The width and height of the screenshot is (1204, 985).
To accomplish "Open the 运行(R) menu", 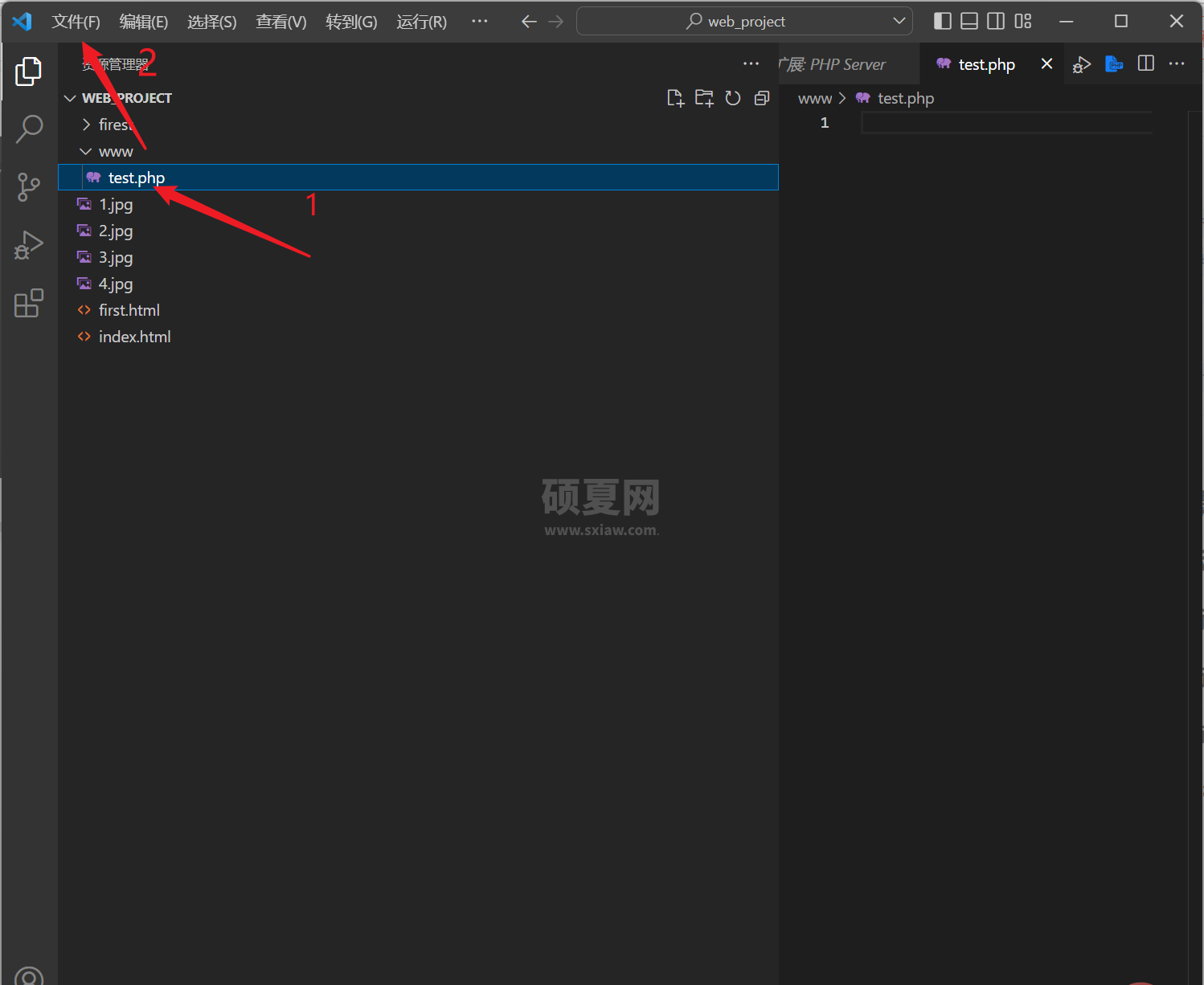I will (421, 22).
